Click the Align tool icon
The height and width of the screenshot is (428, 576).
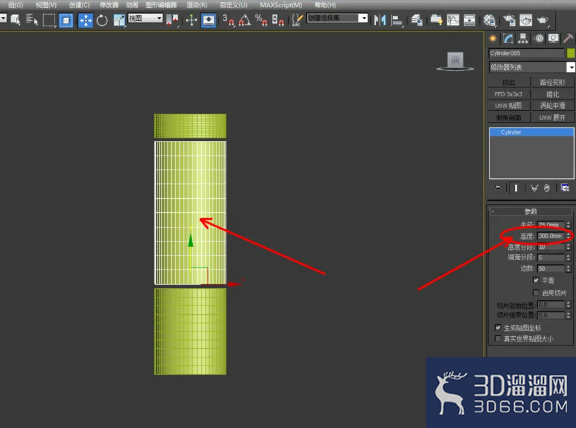[x=397, y=20]
